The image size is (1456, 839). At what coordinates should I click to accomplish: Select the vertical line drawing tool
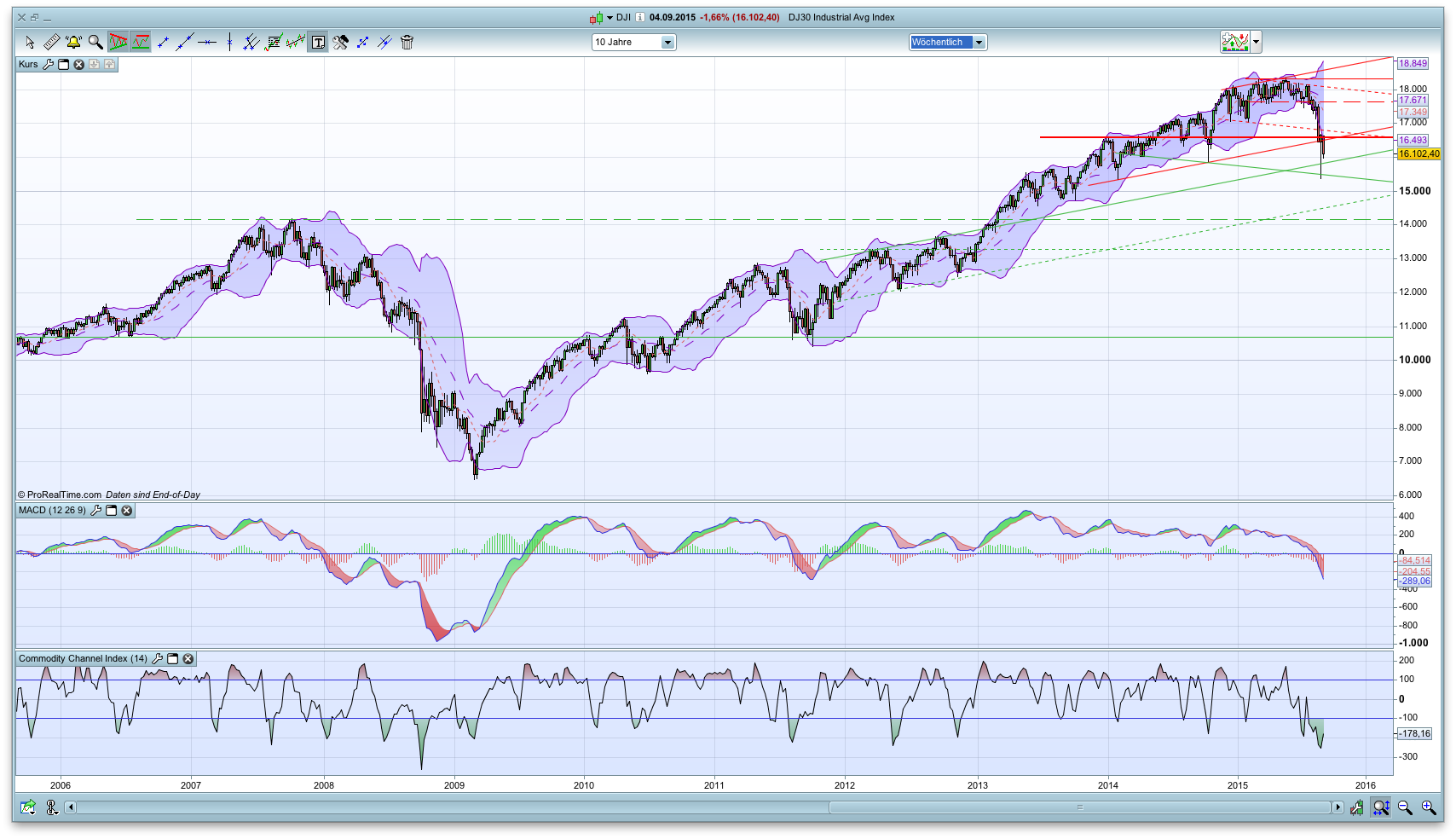(x=228, y=42)
